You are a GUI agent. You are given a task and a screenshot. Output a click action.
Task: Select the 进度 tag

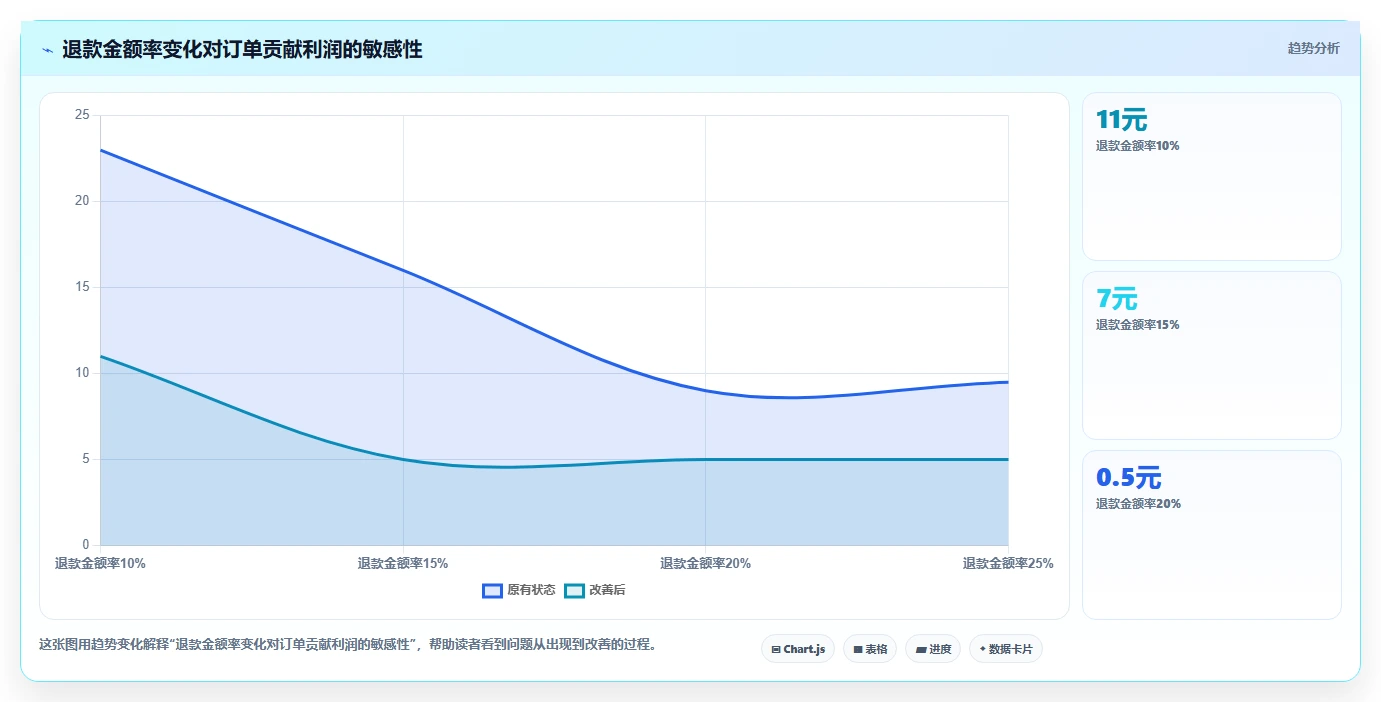coord(933,649)
